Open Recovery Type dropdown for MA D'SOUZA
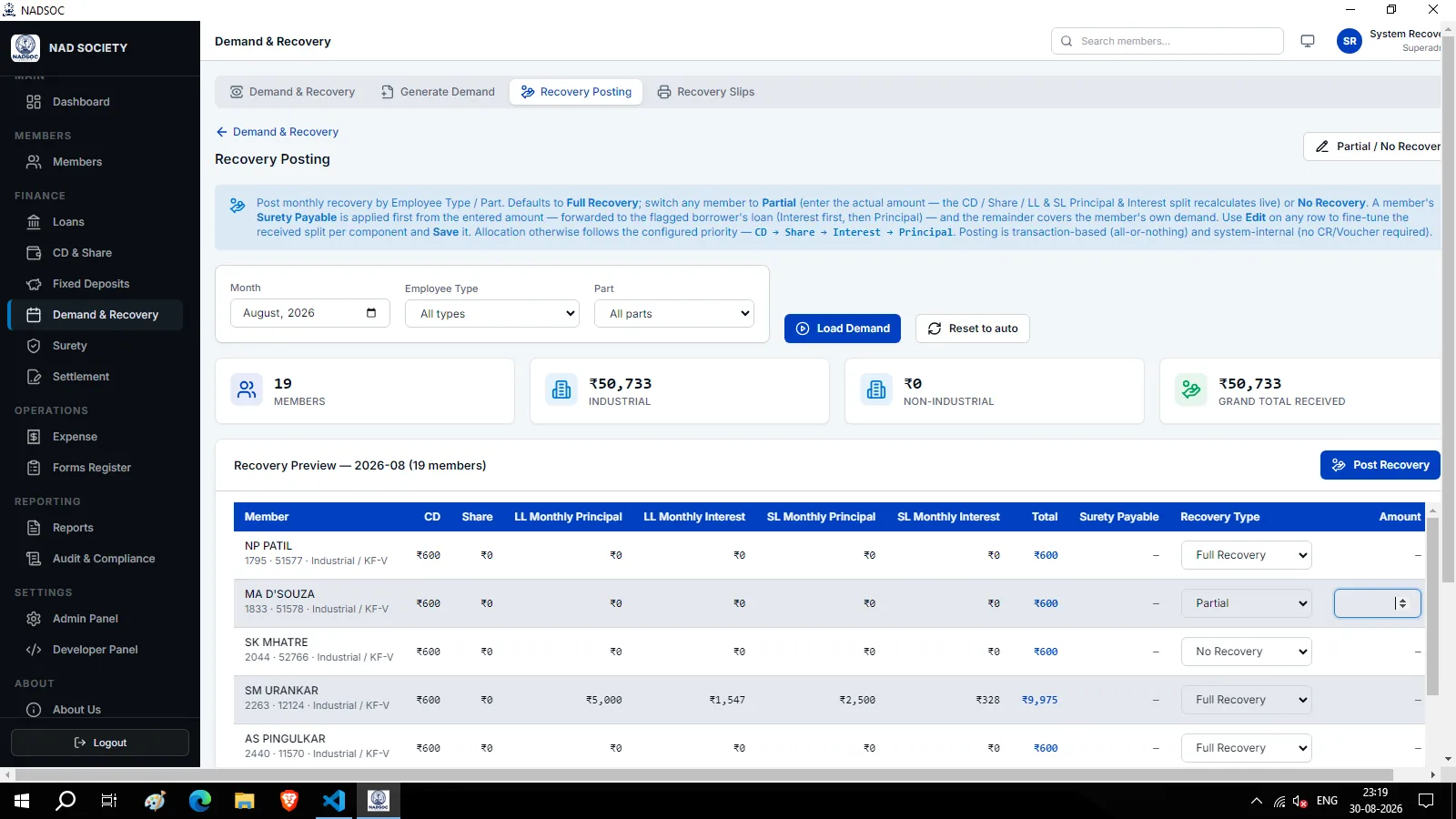The height and width of the screenshot is (819, 1456). point(1247,603)
